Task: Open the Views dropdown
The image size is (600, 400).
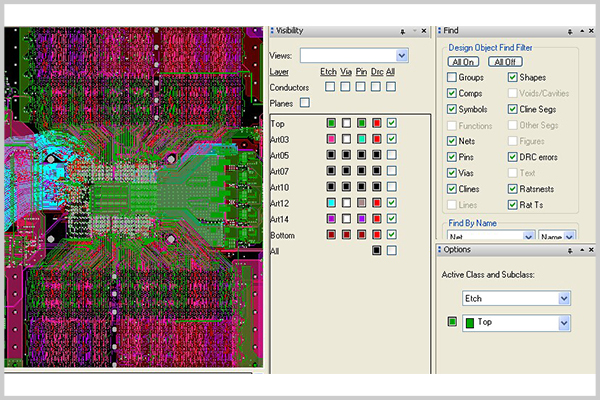Action: pos(402,55)
